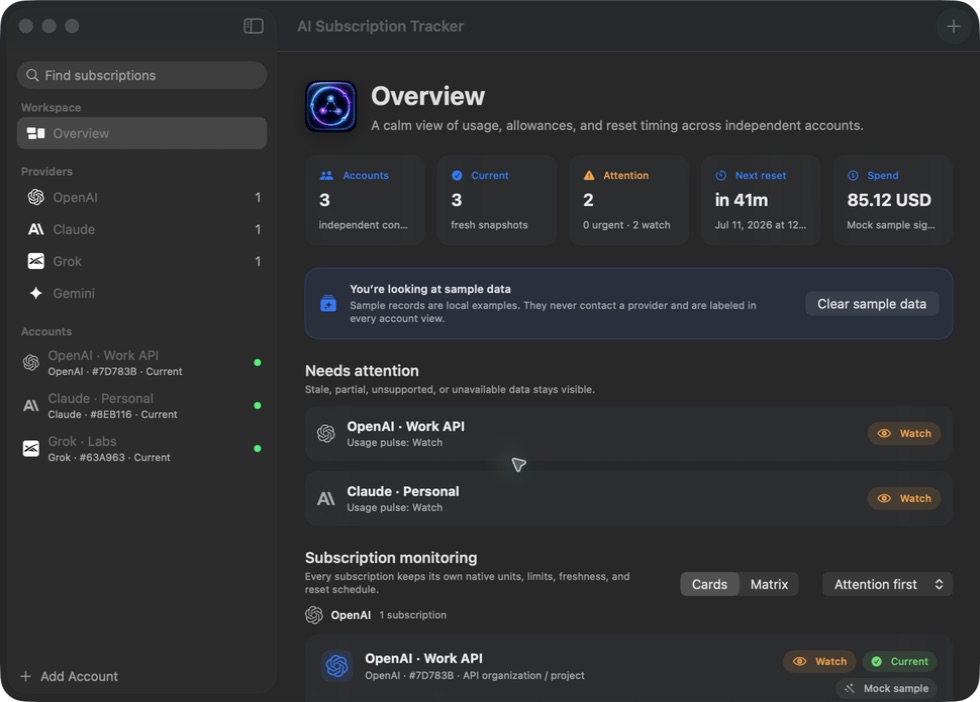Click Claude logo in Needs attention row

click(x=326, y=498)
